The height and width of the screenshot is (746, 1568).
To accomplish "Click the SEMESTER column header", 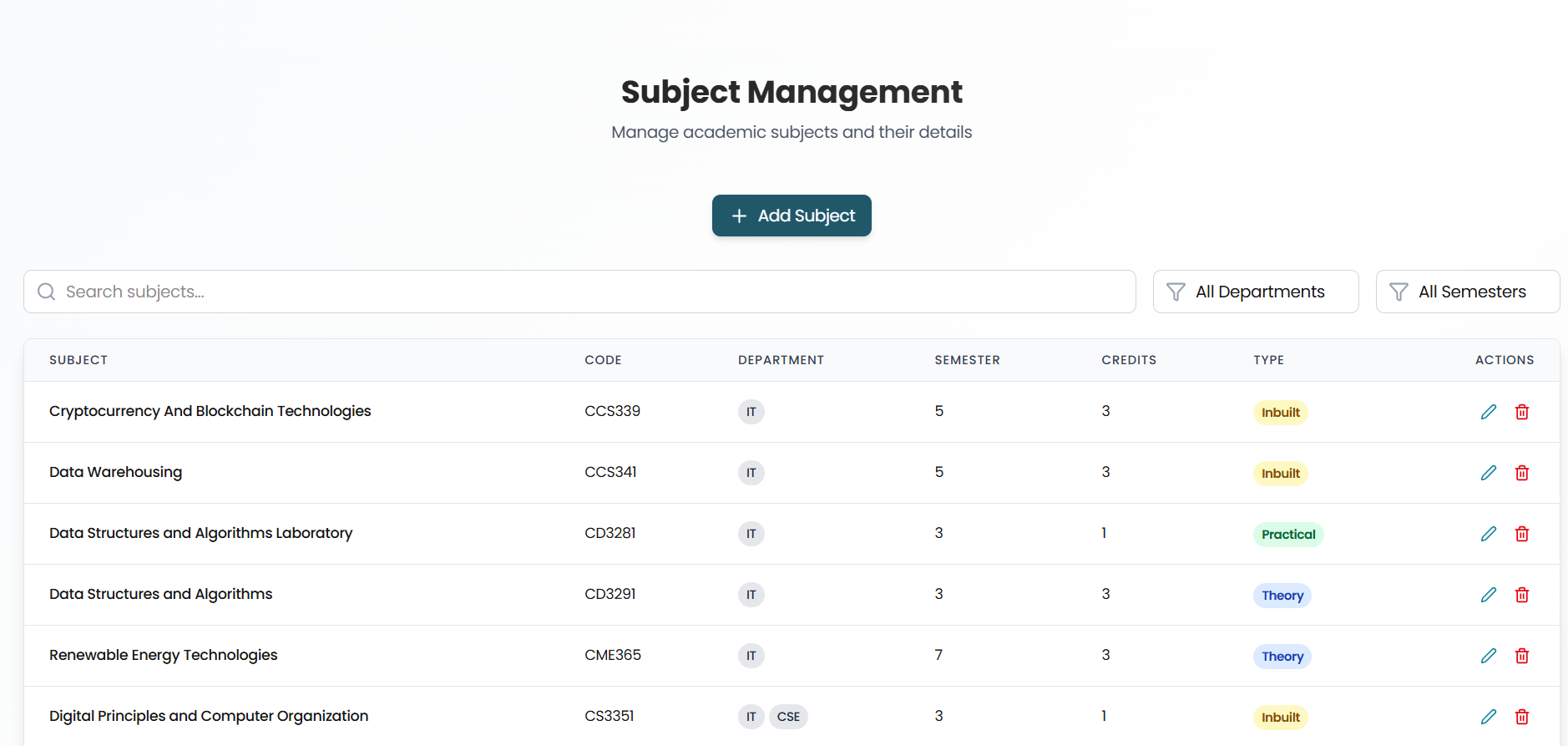I will point(967,360).
